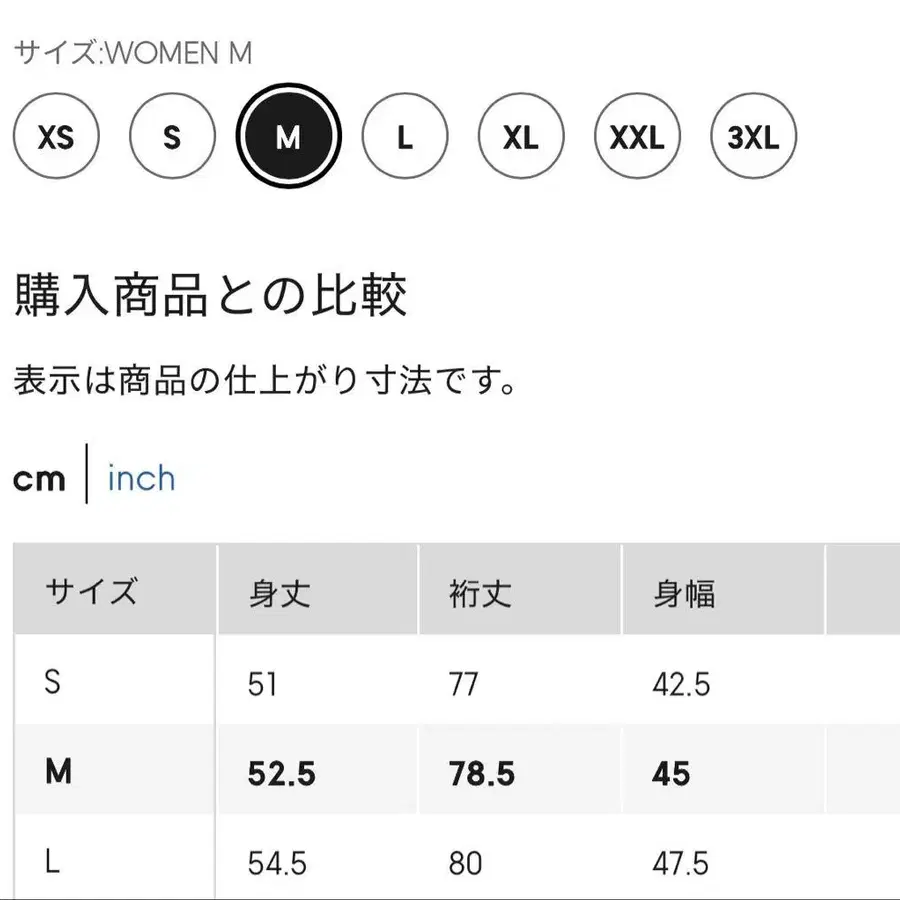The width and height of the screenshot is (900, 900).
Task: Pick the L size option
Action: click(x=405, y=137)
